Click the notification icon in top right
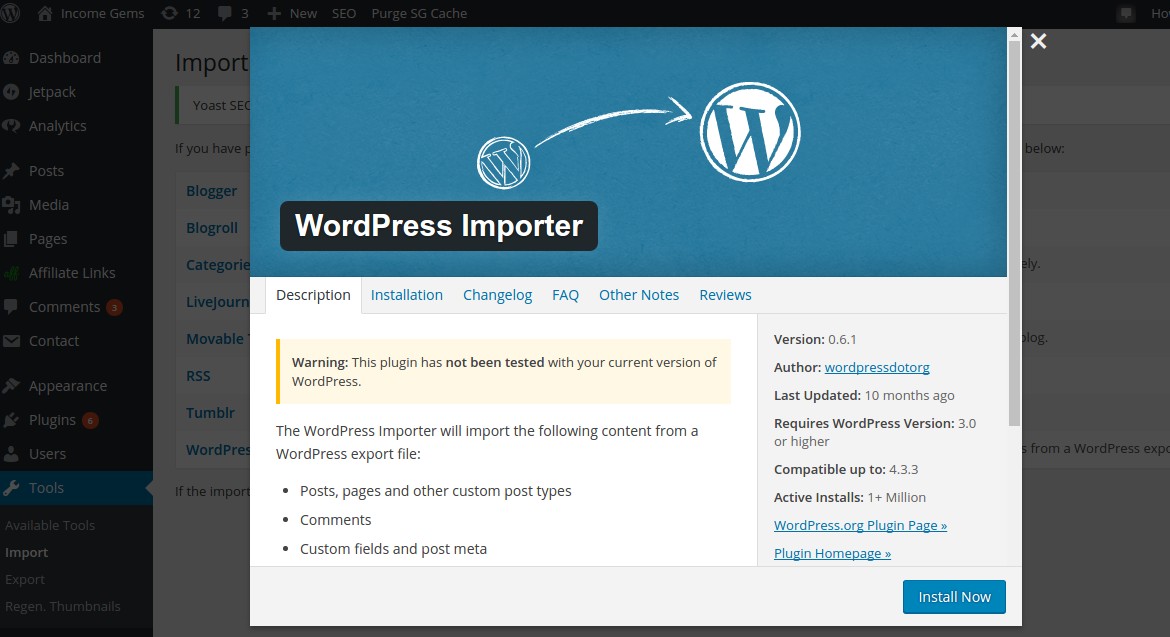 pos(1126,13)
